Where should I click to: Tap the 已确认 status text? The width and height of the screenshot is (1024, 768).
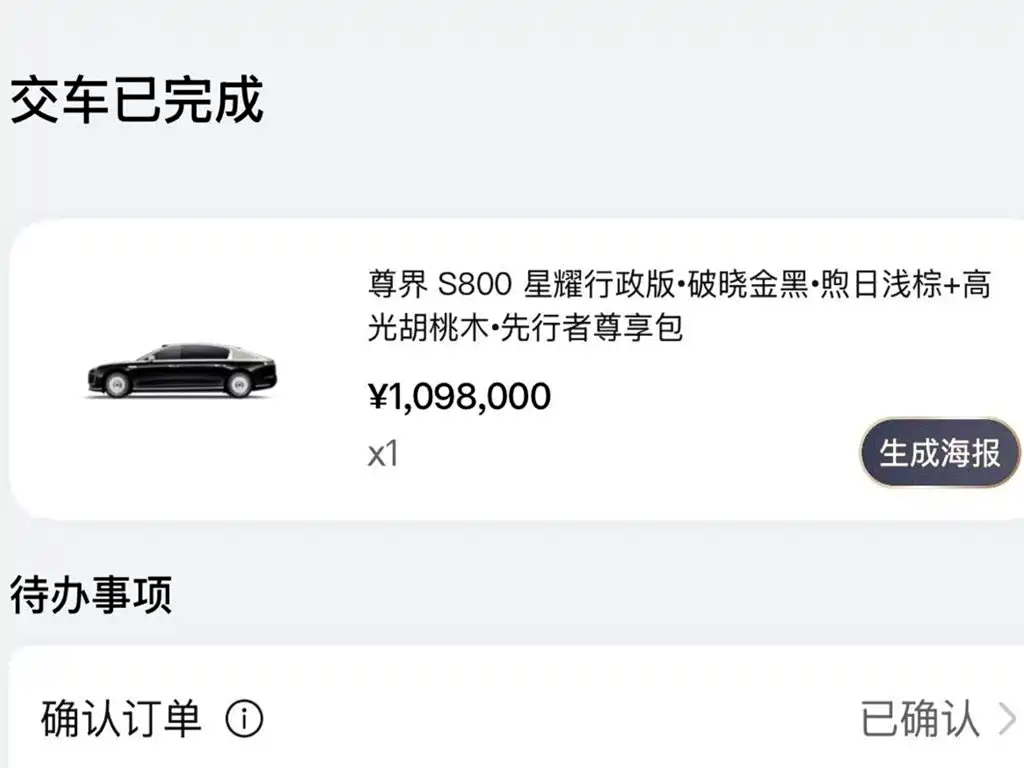pos(920,719)
